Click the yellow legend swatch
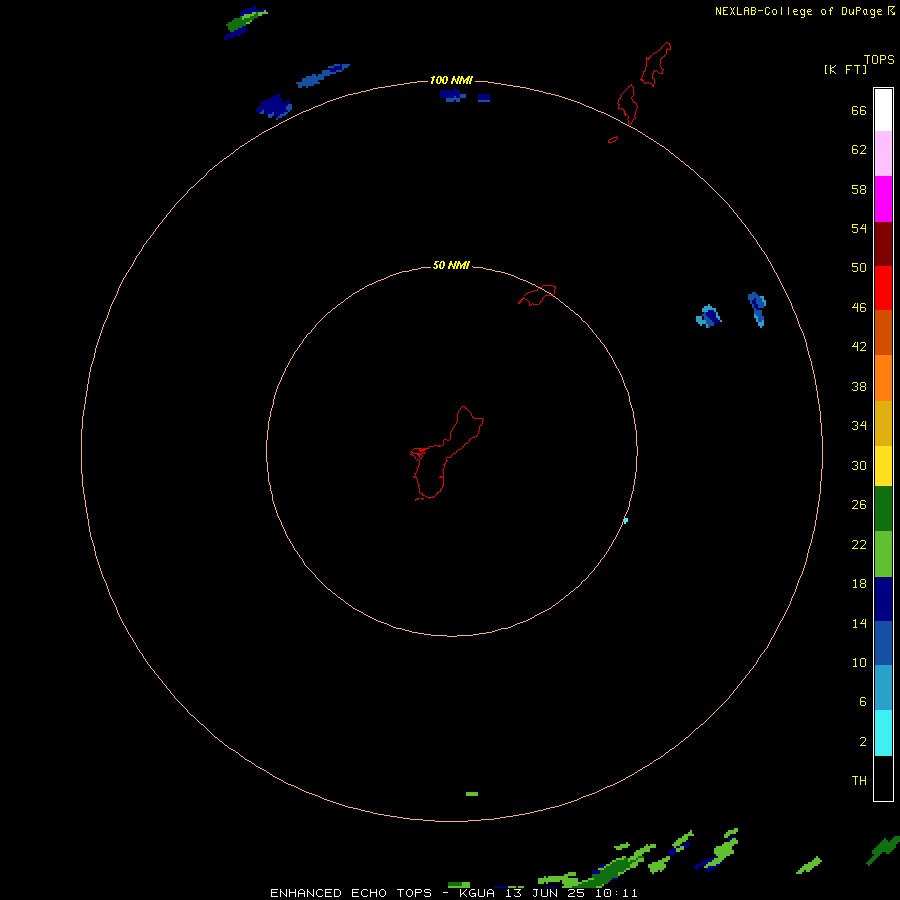The image size is (900, 900). click(883, 466)
